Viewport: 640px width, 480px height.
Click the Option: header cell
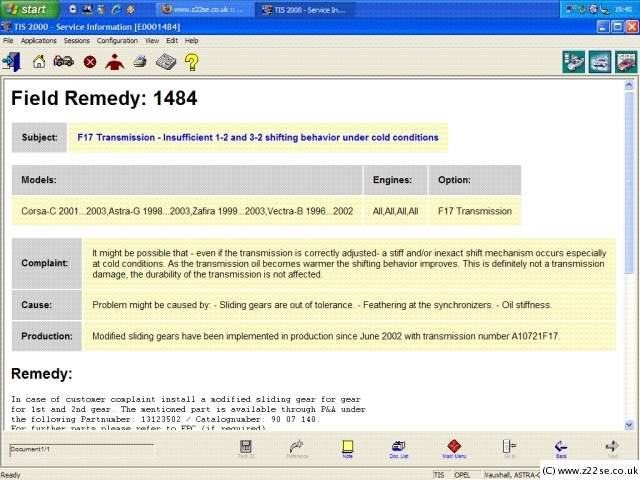coord(475,180)
